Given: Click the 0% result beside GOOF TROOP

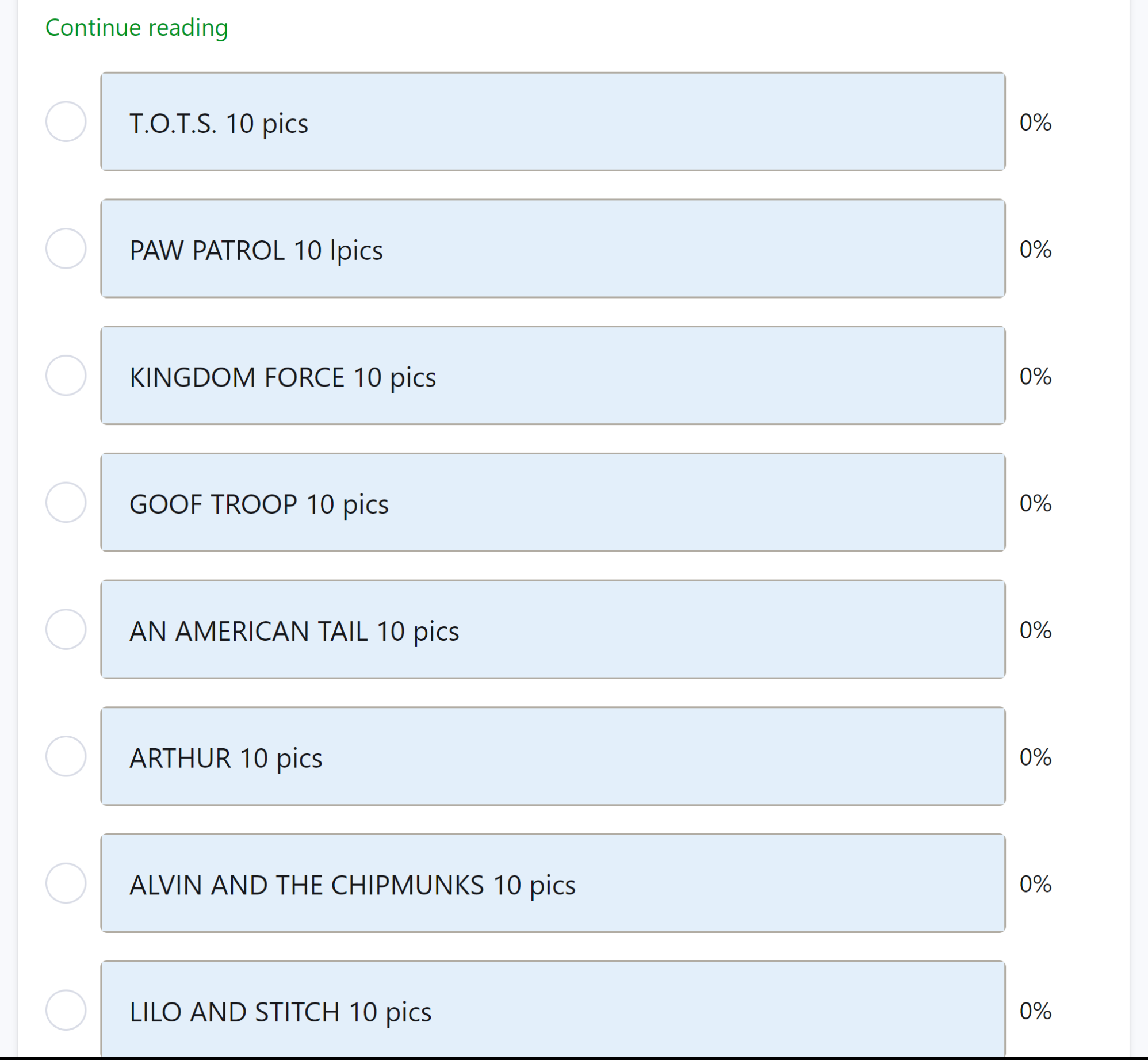Looking at the screenshot, I should pos(1035,503).
